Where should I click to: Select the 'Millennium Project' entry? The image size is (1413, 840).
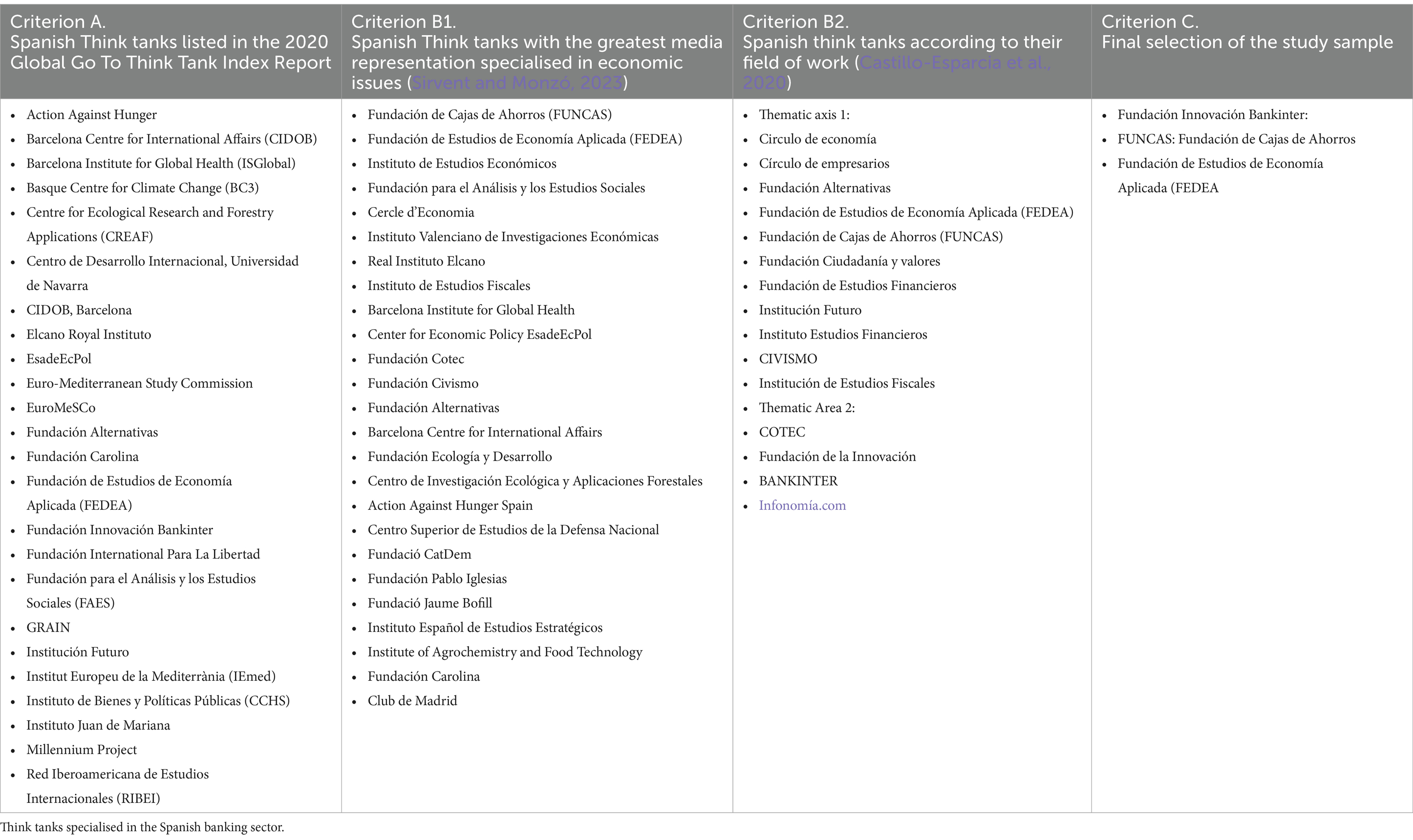pyautogui.click(x=82, y=750)
